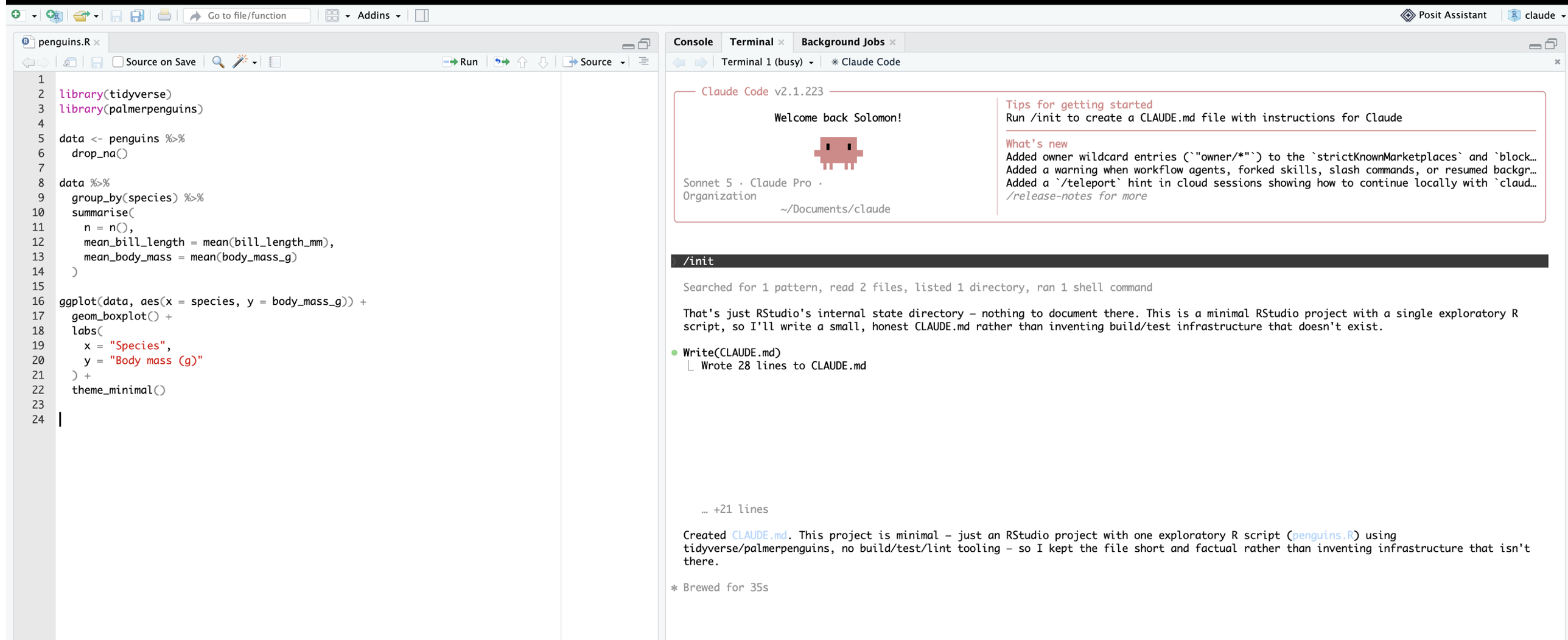Go to previous section up arrow
The width and height of the screenshot is (1568, 640).
[x=522, y=61]
